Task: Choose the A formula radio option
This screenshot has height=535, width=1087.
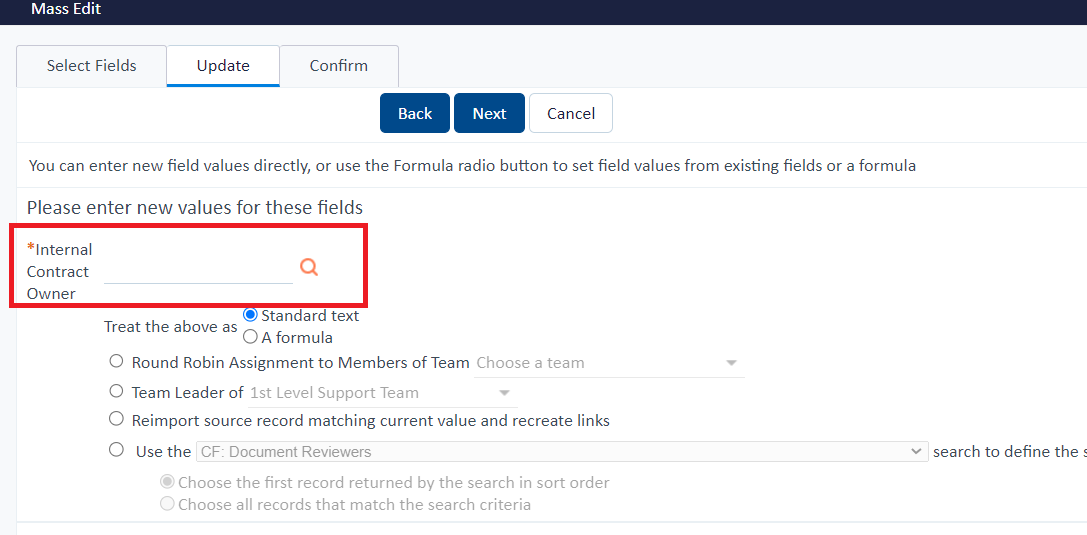Action: tap(251, 337)
